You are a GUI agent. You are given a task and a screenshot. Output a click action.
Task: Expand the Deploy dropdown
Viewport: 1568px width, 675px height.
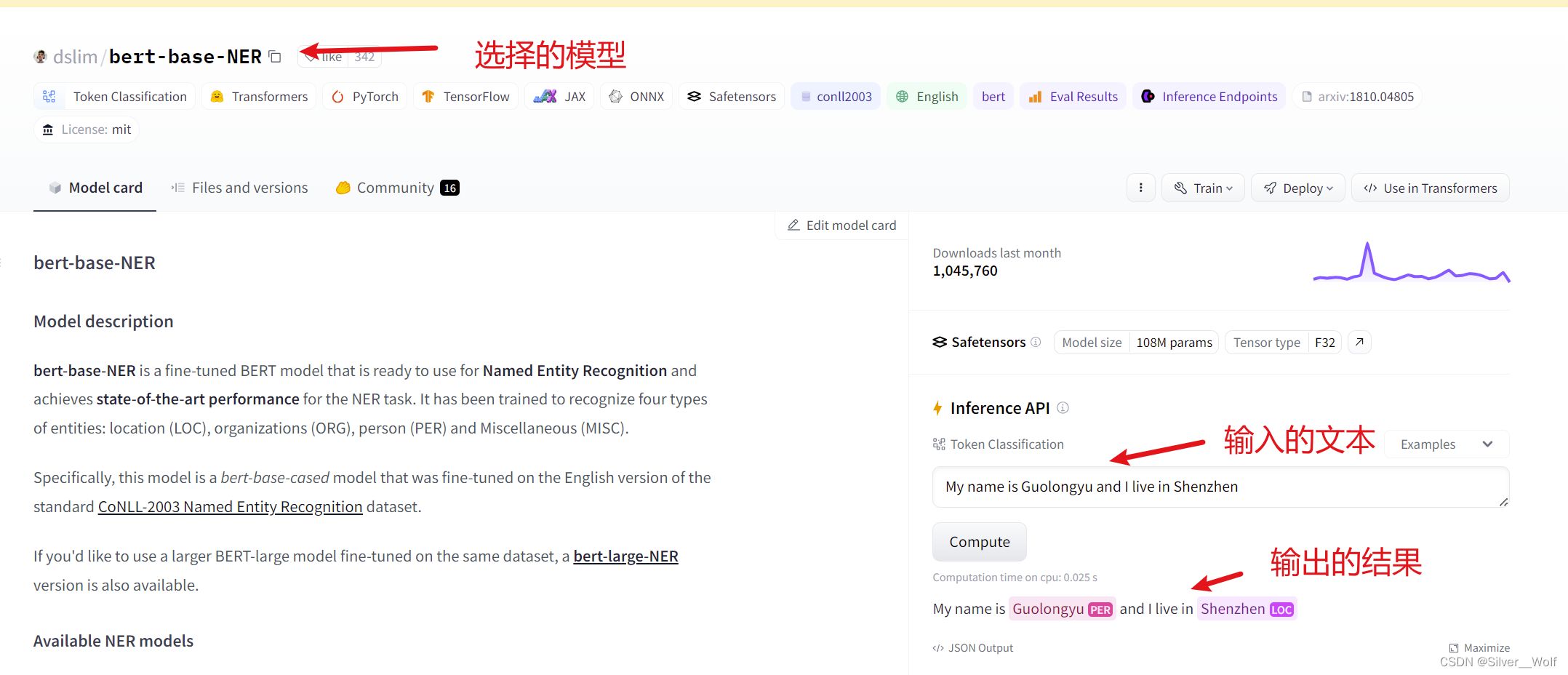[1298, 188]
